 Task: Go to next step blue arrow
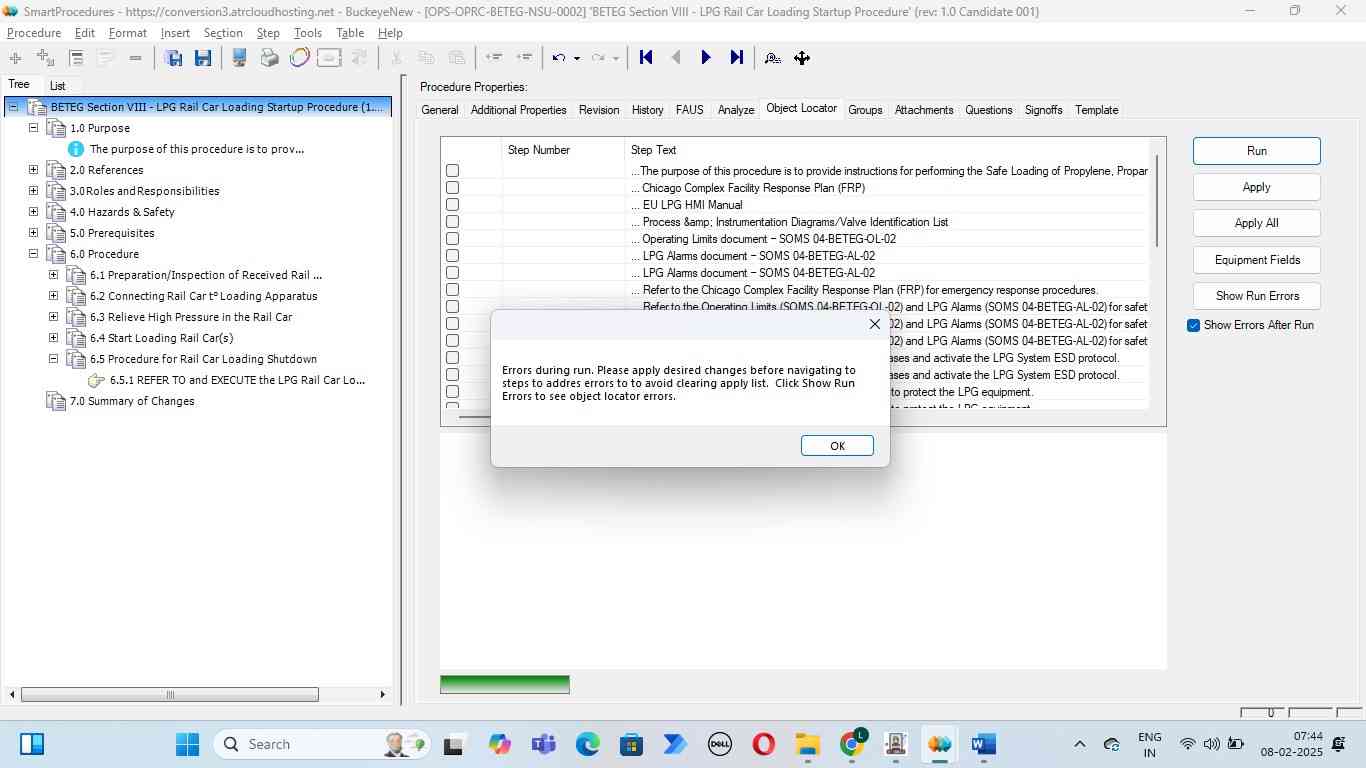coord(706,58)
